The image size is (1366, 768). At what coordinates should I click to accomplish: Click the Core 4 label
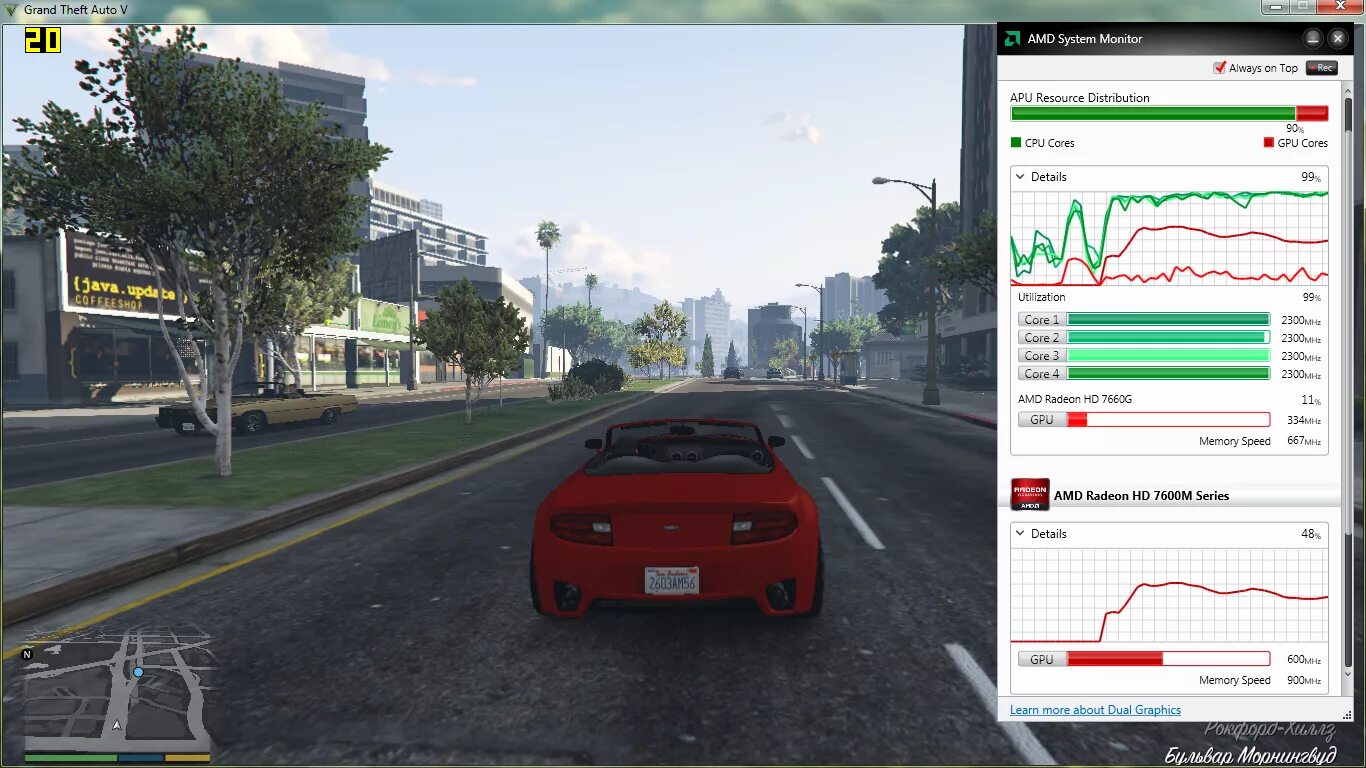click(x=1042, y=374)
